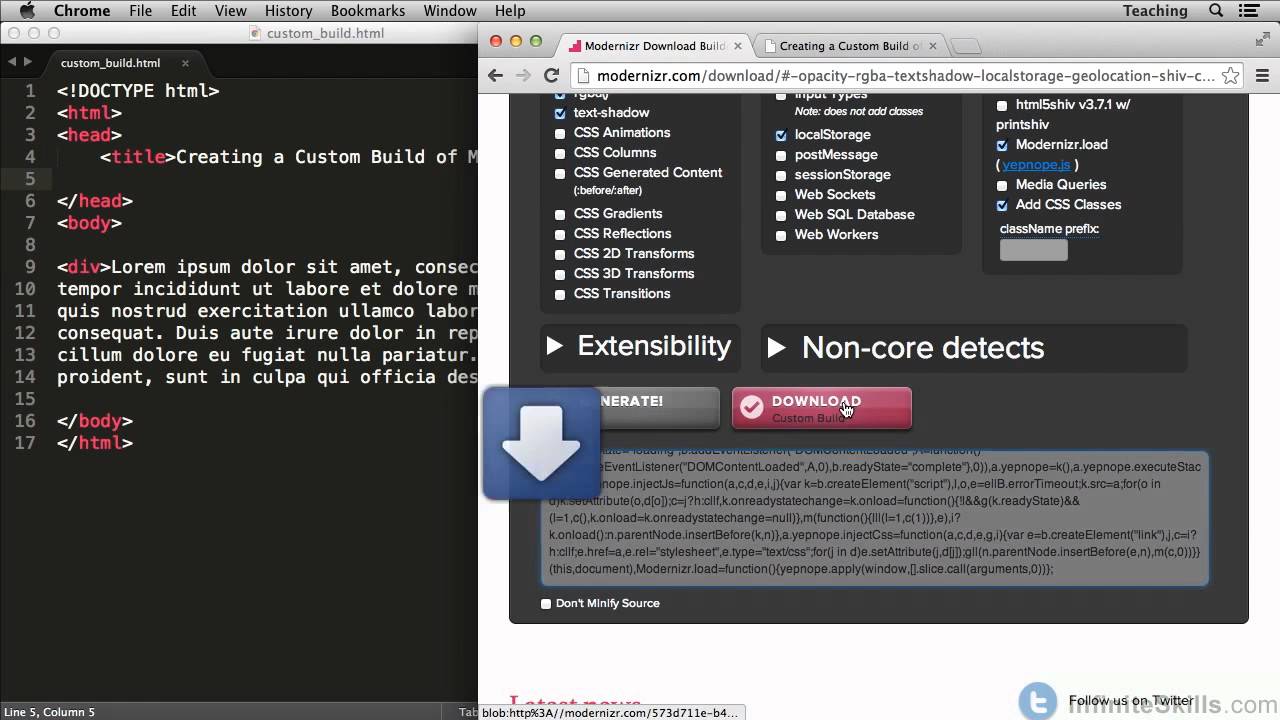The image size is (1280, 720).
Task: Open the notification list icon in menu bar
Action: (x=1251, y=11)
